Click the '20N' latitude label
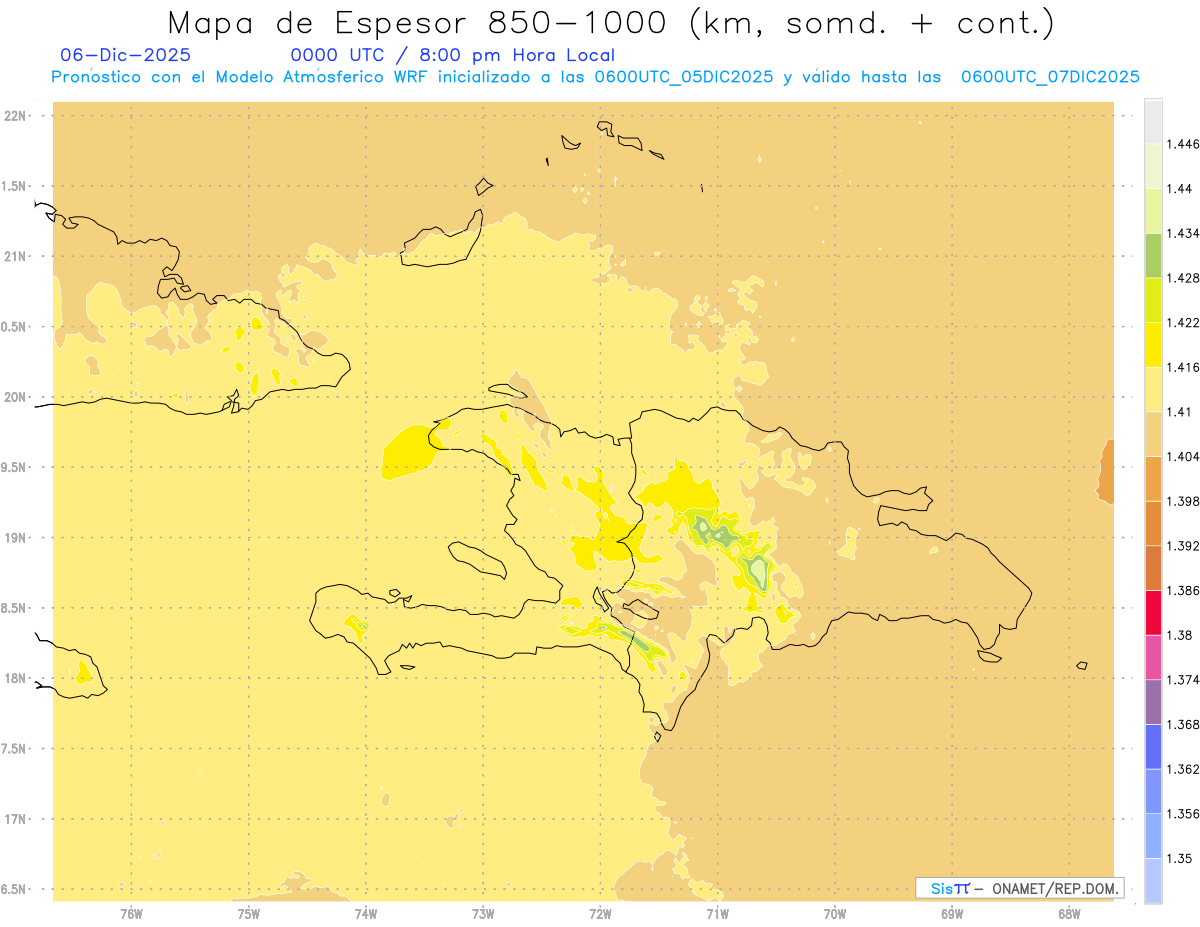The image size is (1200, 927). pyautogui.click(x=17, y=397)
